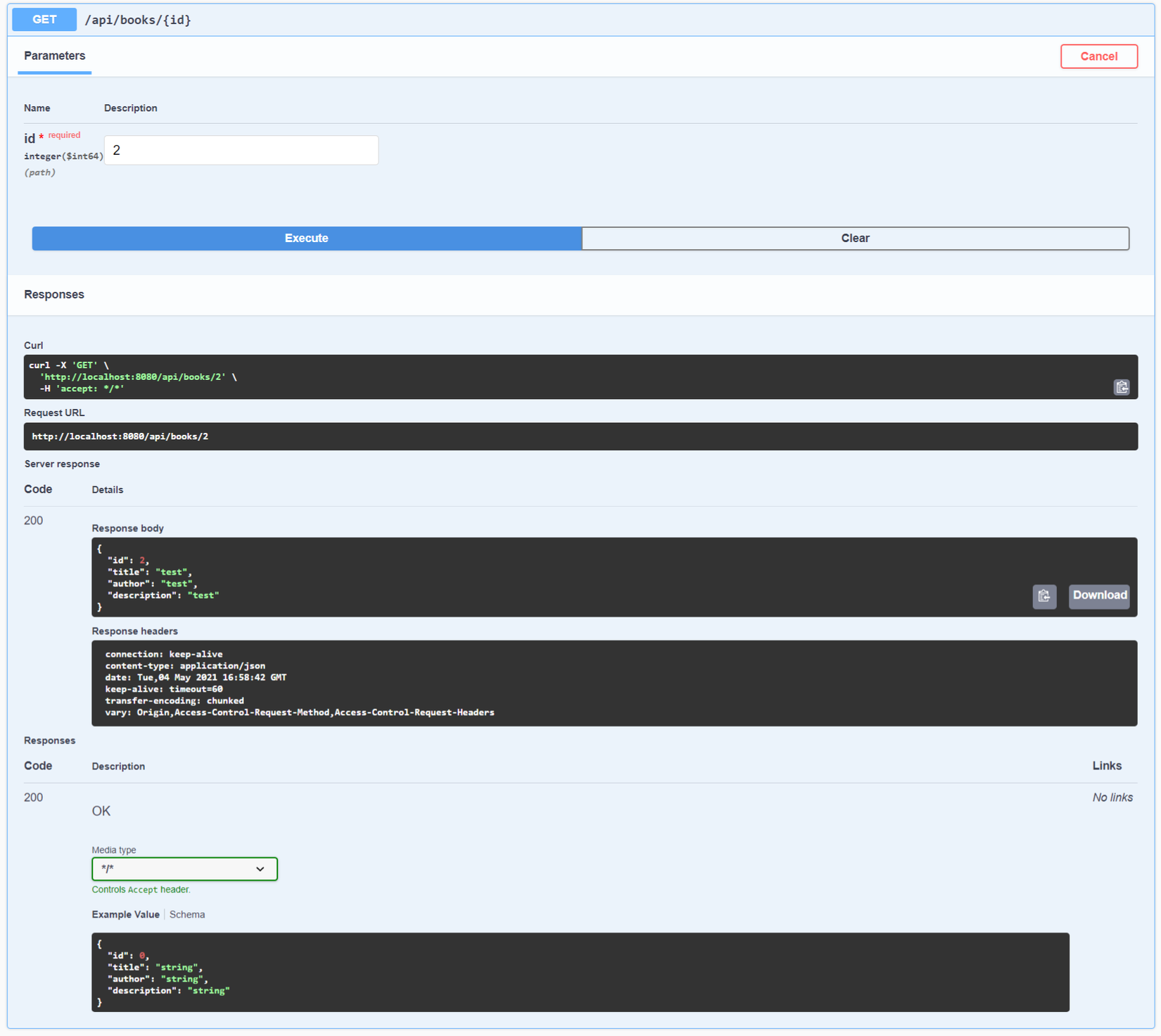Select the Example Value tab
This screenshot has height=1036, width=1161.
coord(125,914)
